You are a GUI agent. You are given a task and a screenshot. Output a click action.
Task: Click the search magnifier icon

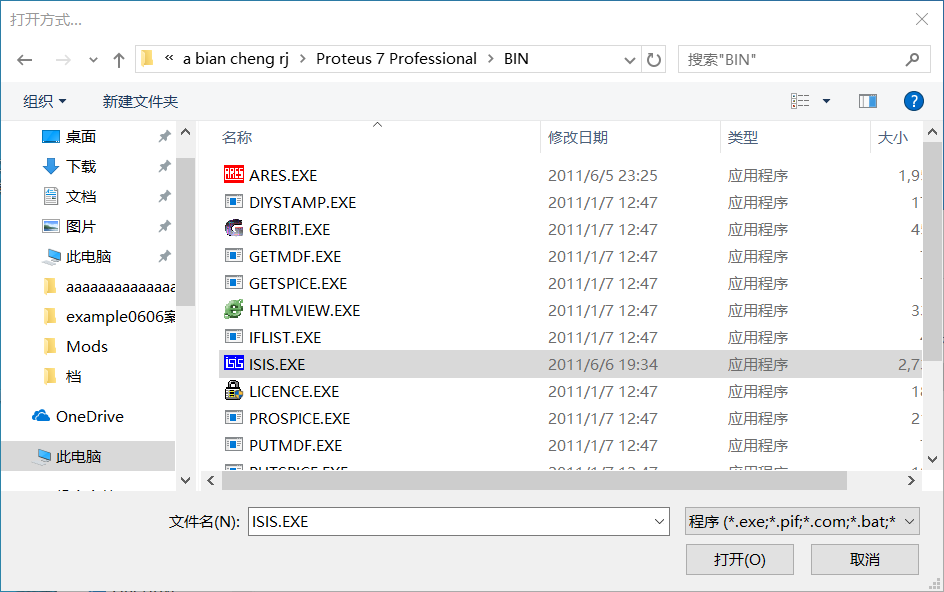912,59
